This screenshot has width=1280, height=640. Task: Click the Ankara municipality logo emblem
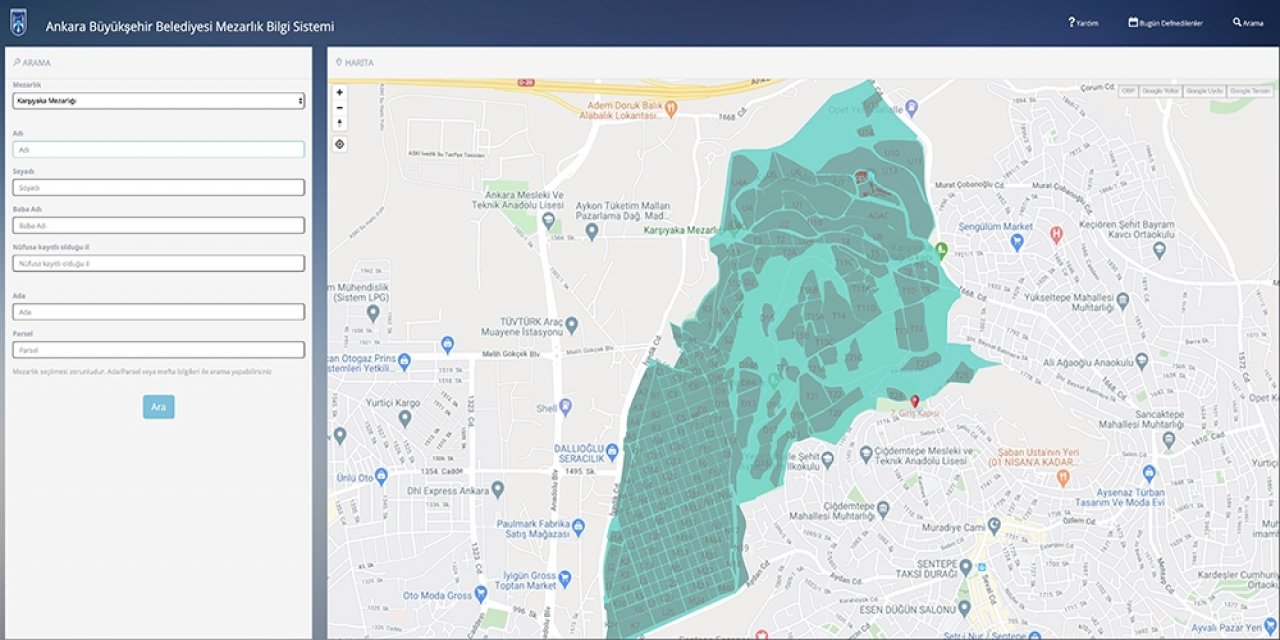tap(19, 24)
